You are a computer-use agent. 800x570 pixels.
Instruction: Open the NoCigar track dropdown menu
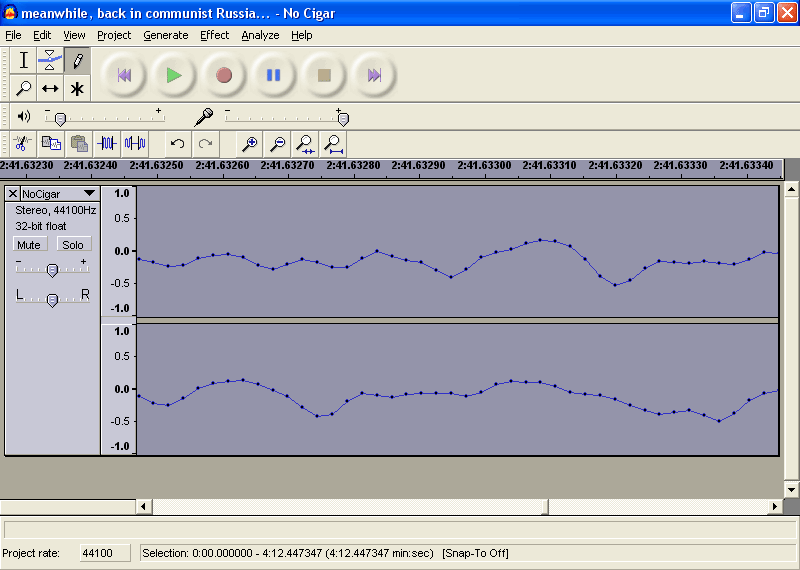(89, 193)
